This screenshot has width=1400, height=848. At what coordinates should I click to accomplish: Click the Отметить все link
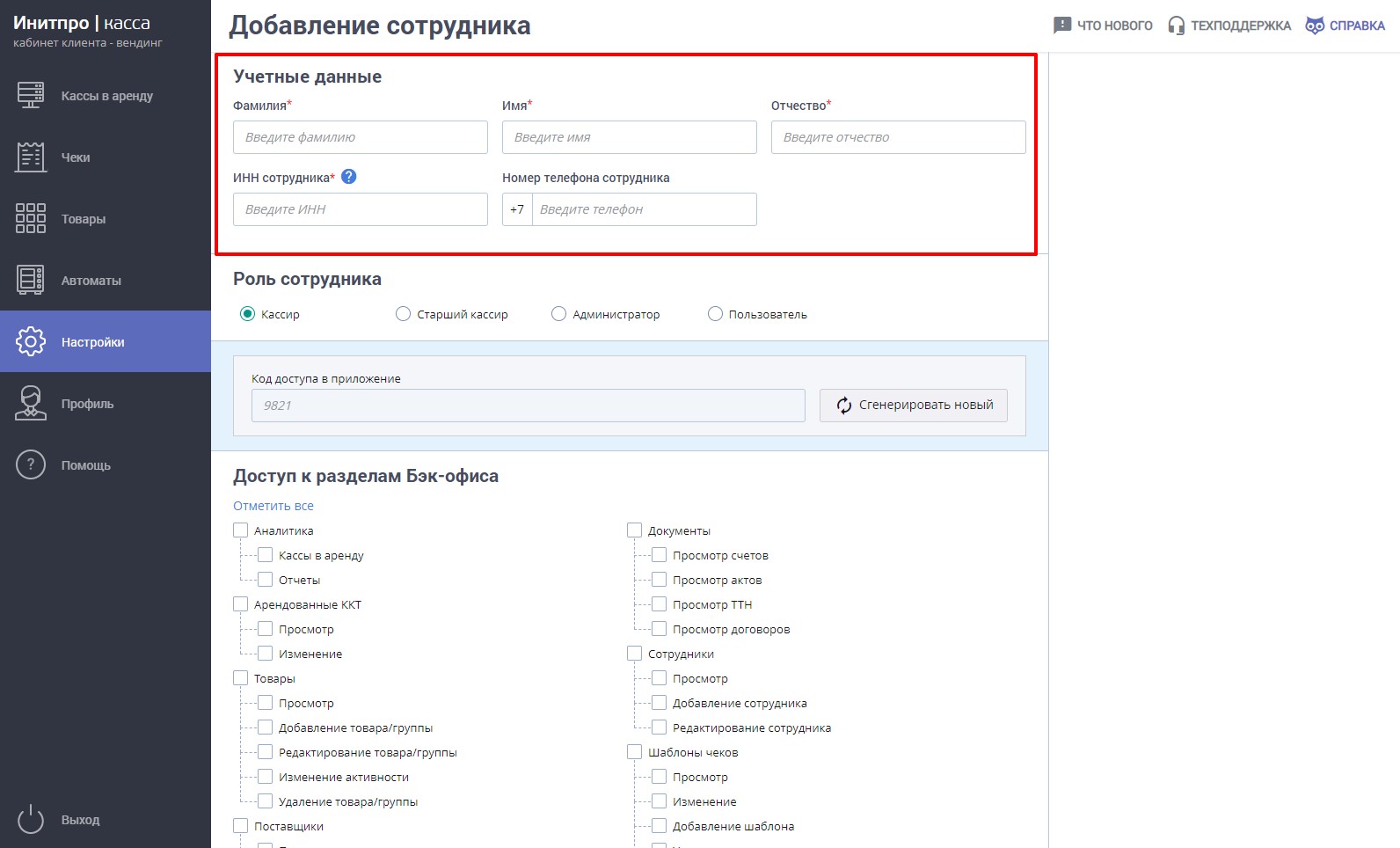click(x=273, y=506)
